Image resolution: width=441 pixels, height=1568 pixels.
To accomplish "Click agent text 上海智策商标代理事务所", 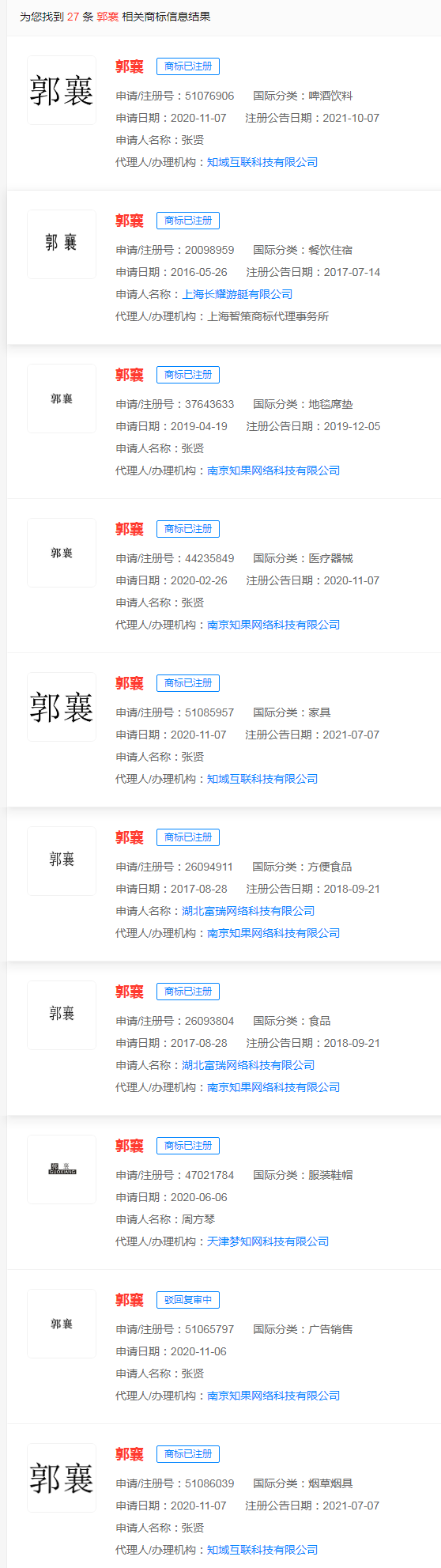I will pos(268,316).
